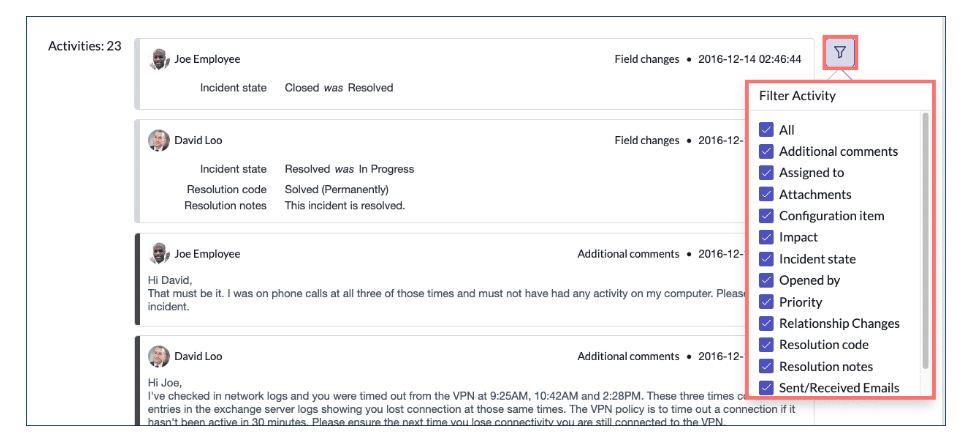
Task: Toggle Relationship Changes checkbox
Action: (766, 324)
